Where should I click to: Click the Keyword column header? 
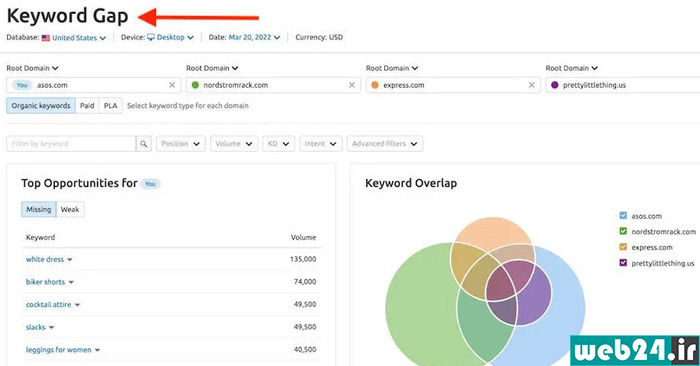point(40,237)
